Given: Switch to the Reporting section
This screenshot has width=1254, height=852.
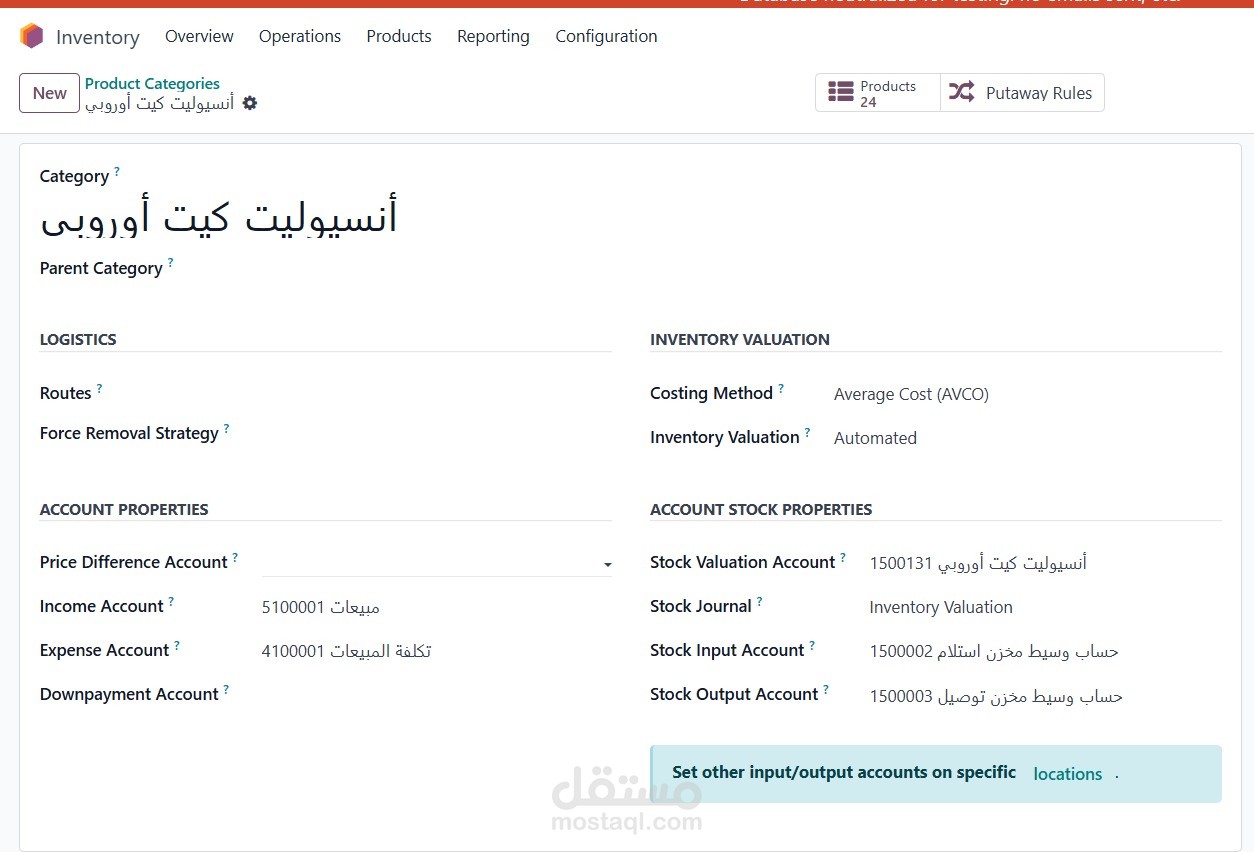Looking at the screenshot, I should click(493, 36).
